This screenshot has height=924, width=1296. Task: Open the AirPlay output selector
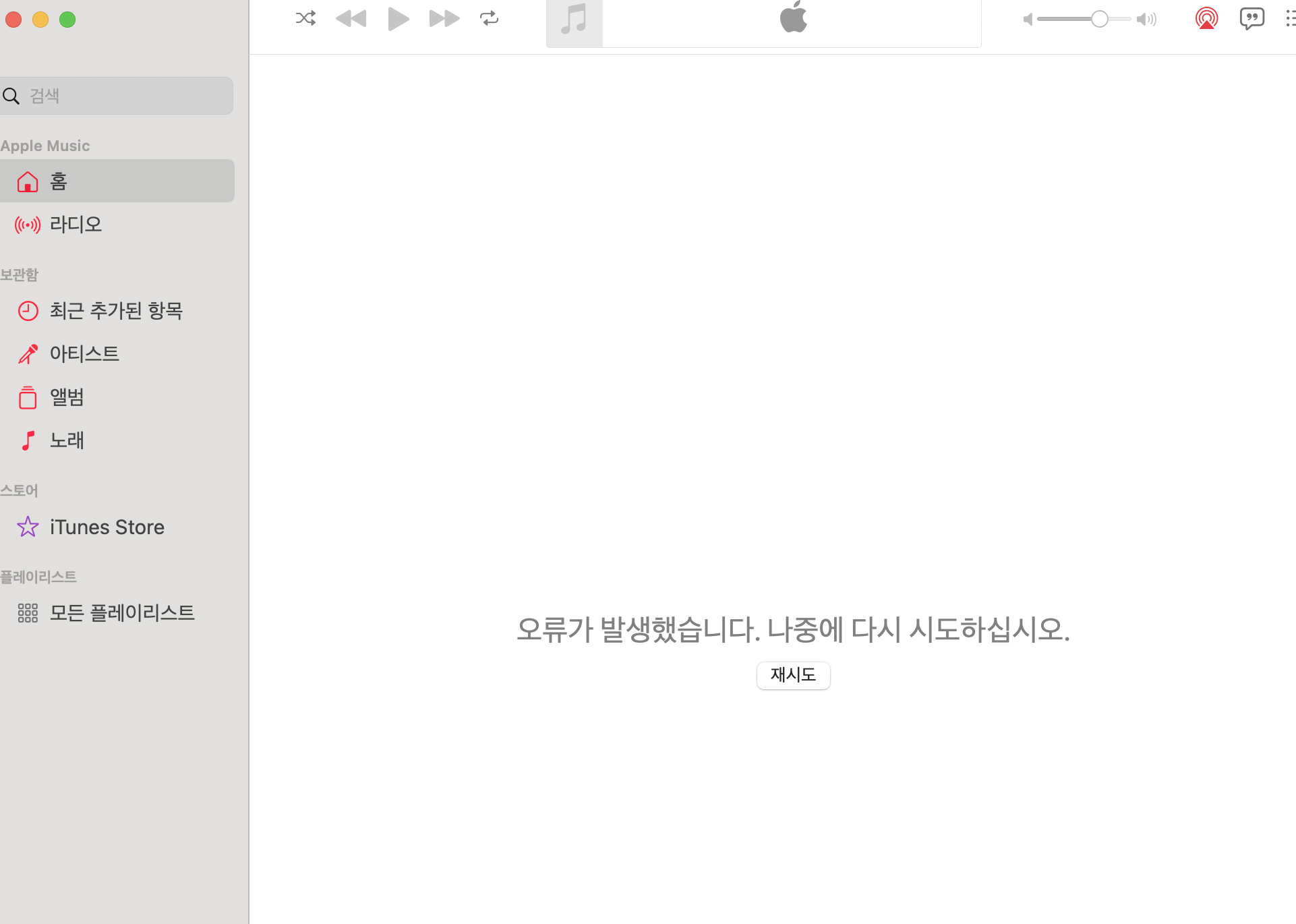tap(1206, 18)
